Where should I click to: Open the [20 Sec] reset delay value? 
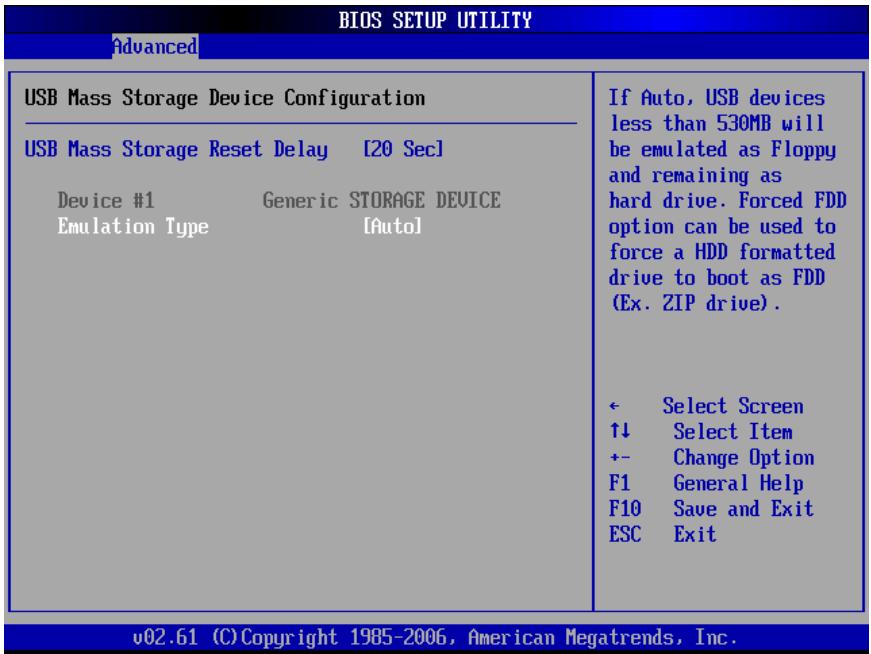click(x=403, y=149)
